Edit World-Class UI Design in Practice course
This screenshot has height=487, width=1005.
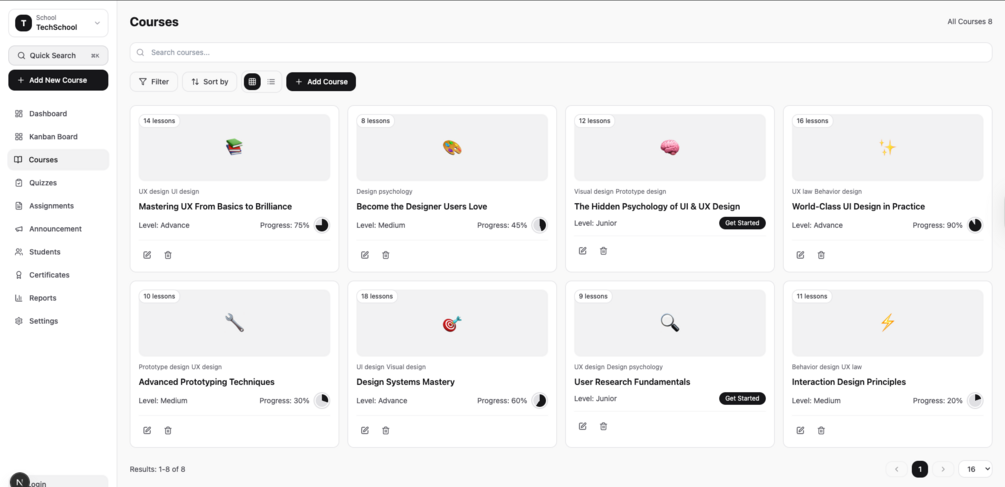(800, 255)
